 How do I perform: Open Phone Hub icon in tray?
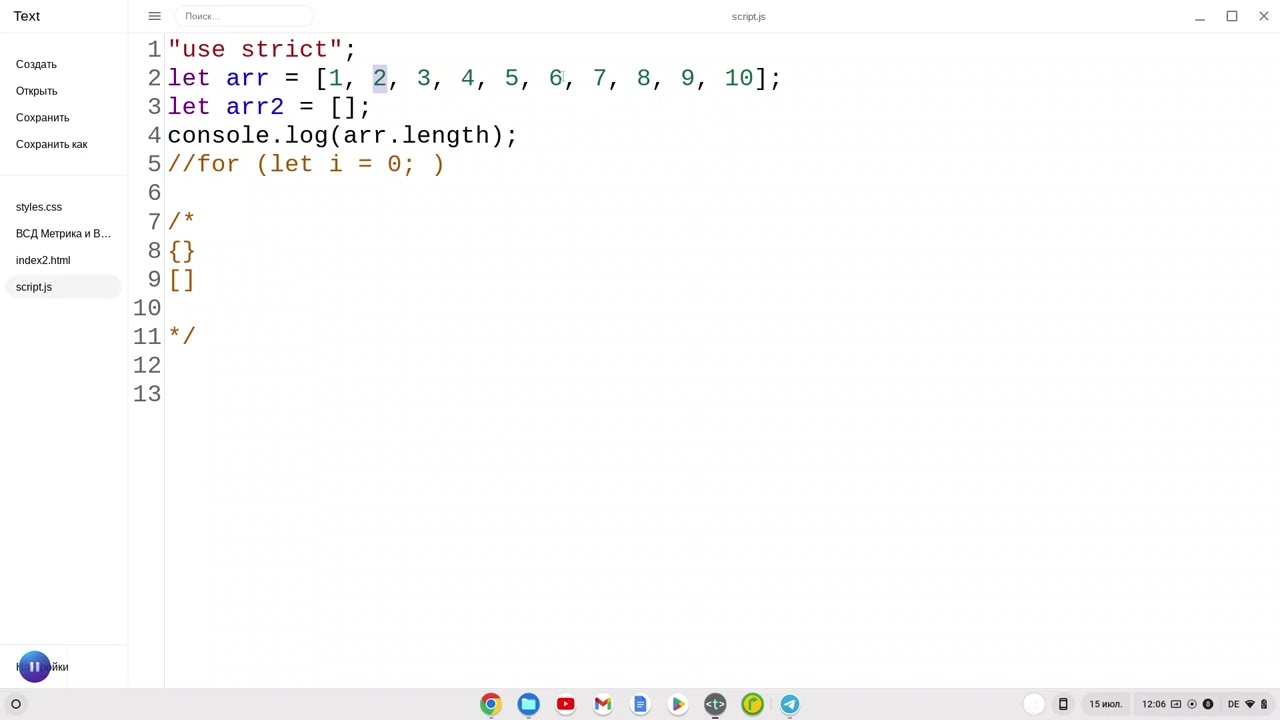1063,704
